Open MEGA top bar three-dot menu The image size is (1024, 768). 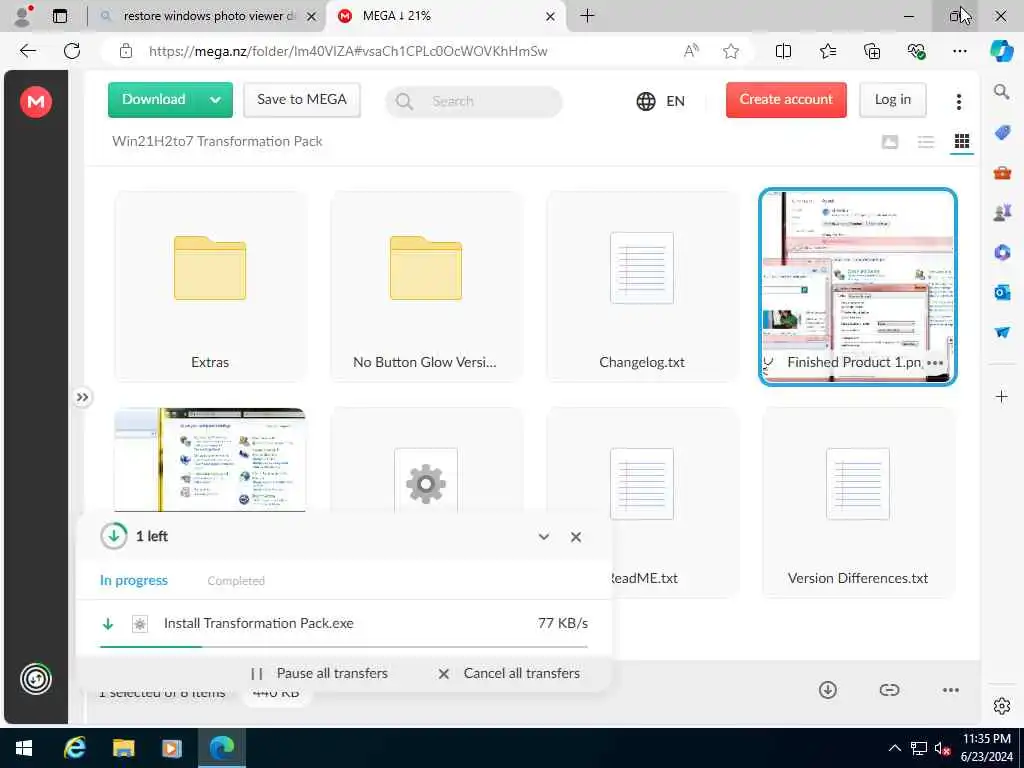click(x=959, y=101)
